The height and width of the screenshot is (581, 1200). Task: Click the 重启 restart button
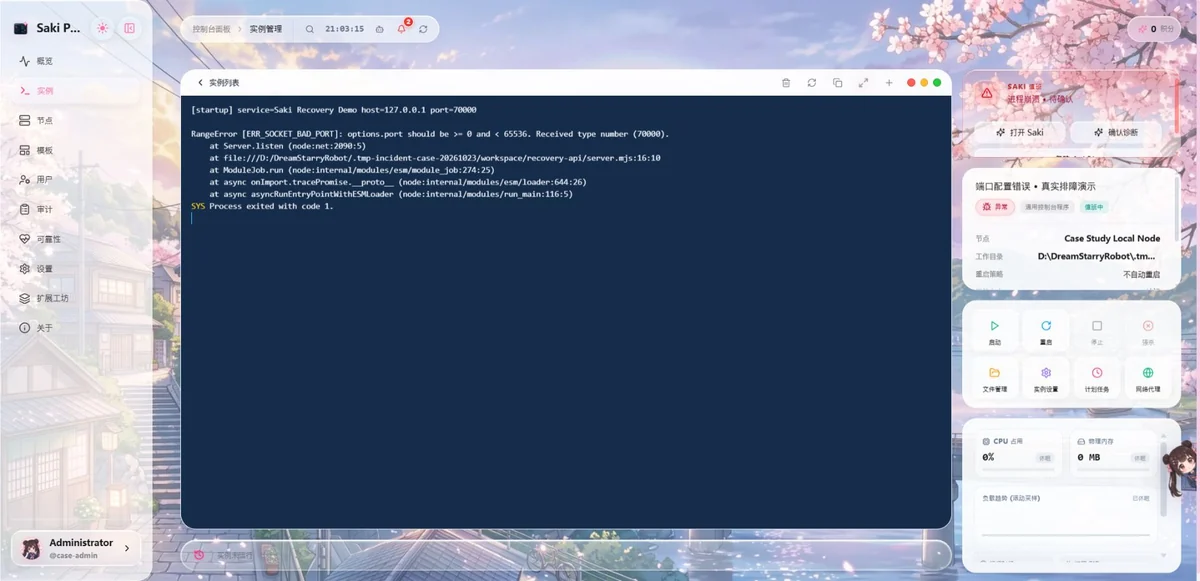[x=1046, y=333]
